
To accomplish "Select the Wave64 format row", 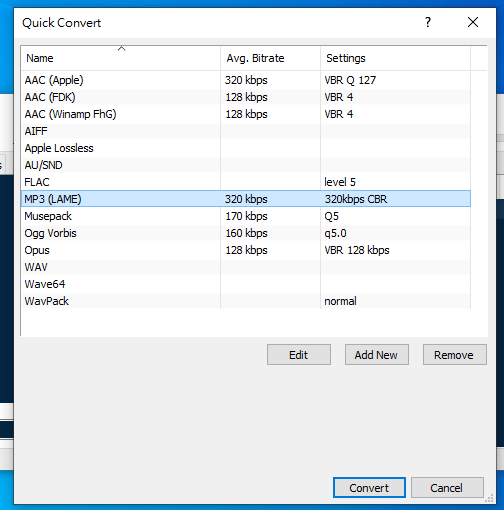I will [246, 284].
